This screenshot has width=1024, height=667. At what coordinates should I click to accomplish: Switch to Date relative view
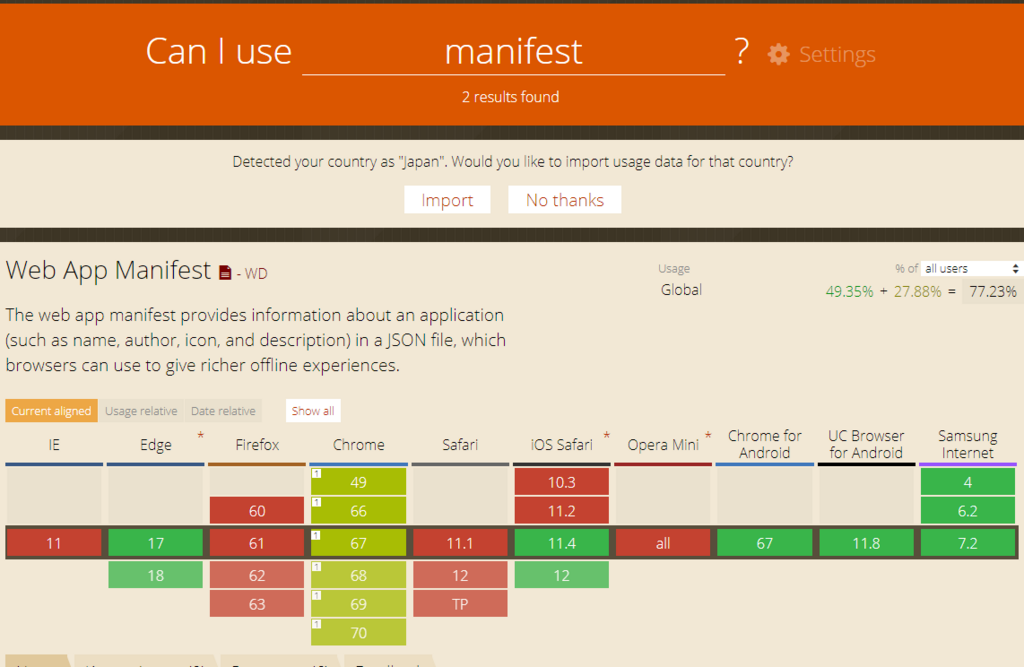(223, 411)
